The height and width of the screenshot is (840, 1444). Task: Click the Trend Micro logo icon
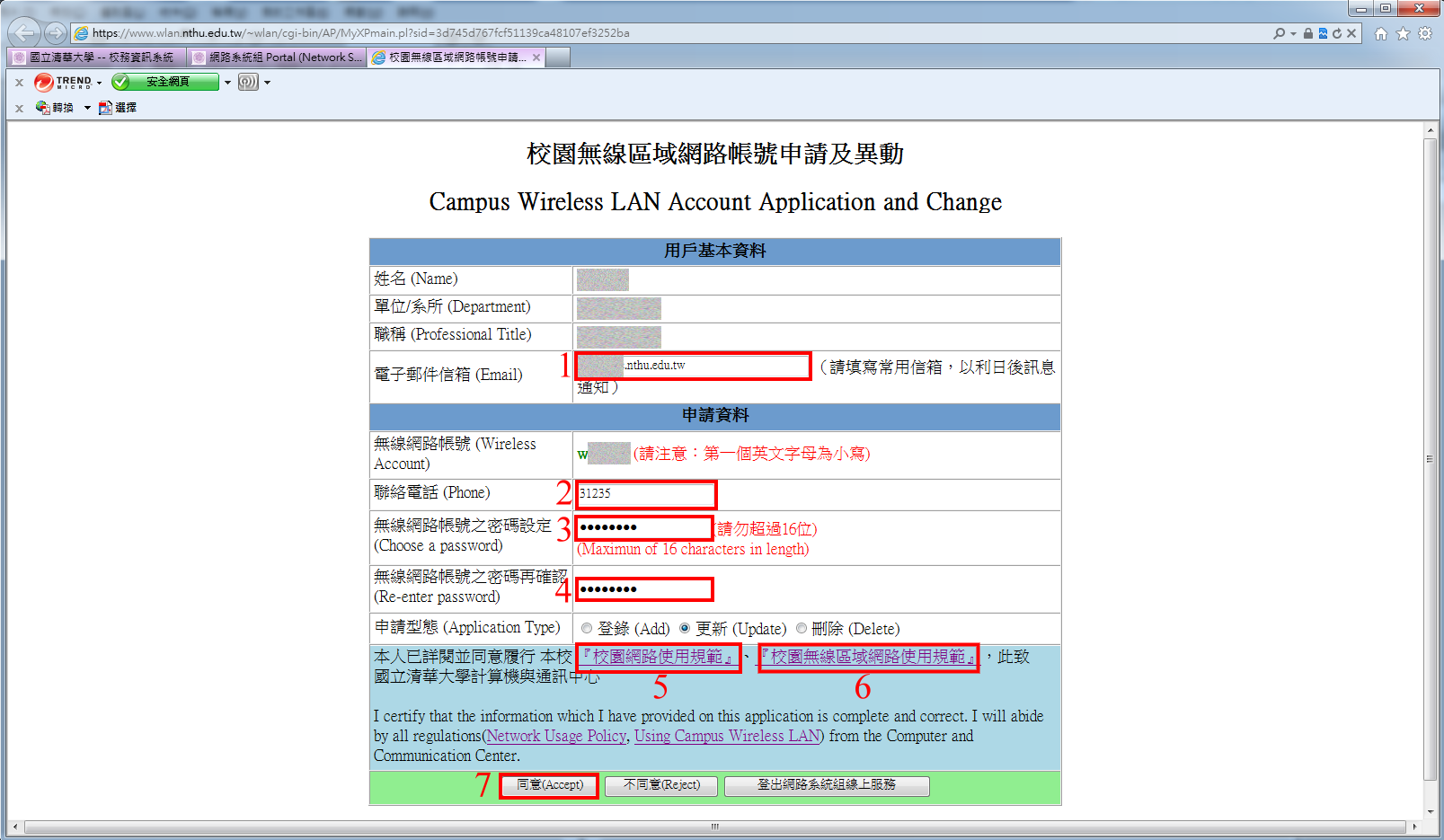pyautogui.click(x=44, y=82)
